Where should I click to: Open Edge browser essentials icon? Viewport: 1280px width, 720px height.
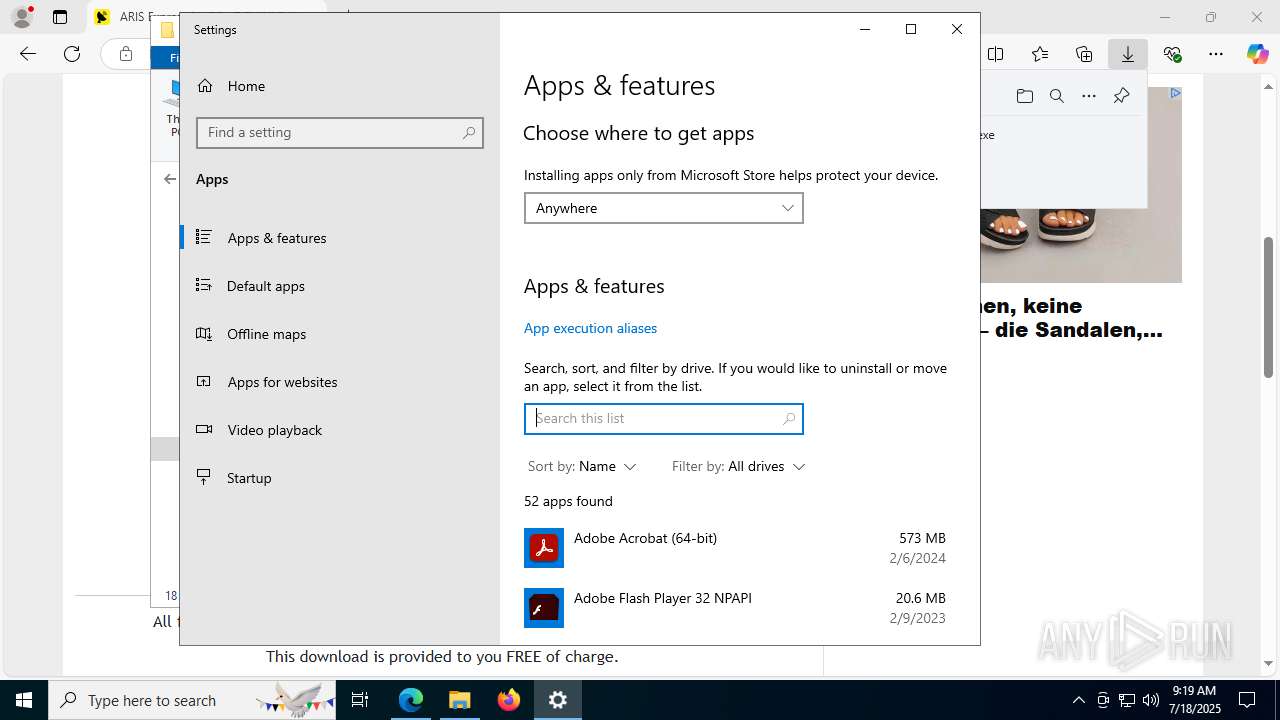[x=1172, y=54]
